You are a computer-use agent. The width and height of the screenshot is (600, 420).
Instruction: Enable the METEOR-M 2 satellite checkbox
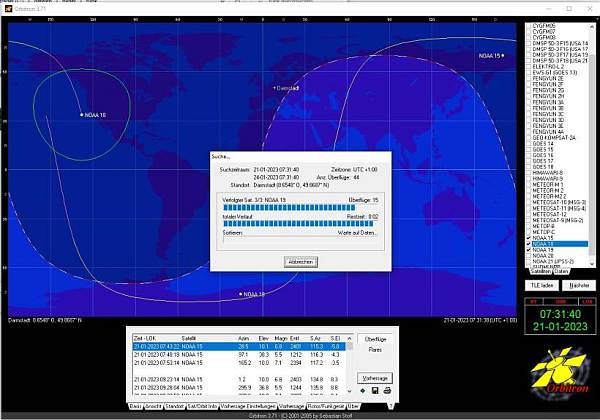[529, 190]
